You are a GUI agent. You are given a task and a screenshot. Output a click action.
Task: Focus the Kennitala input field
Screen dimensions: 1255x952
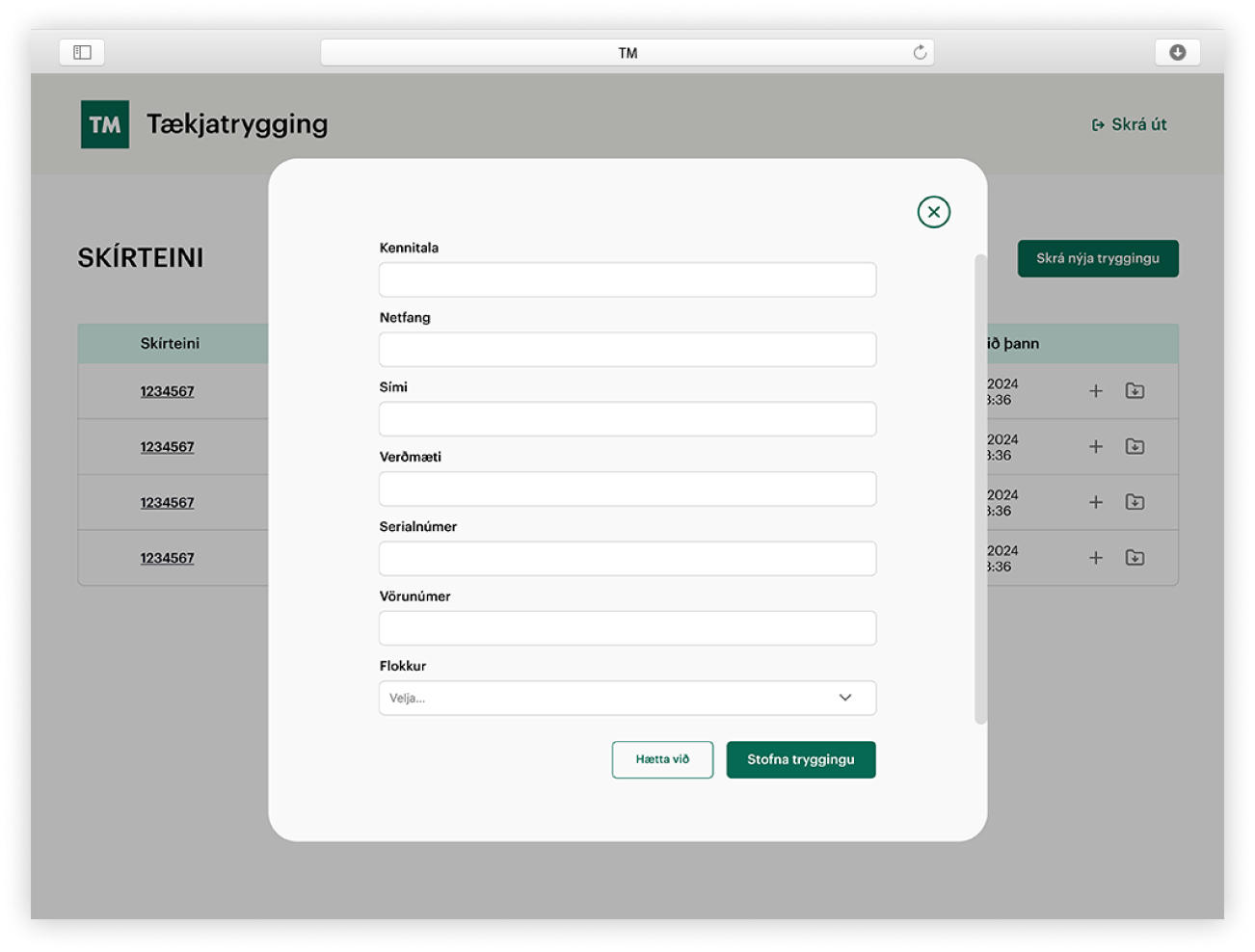coord(627,279)
